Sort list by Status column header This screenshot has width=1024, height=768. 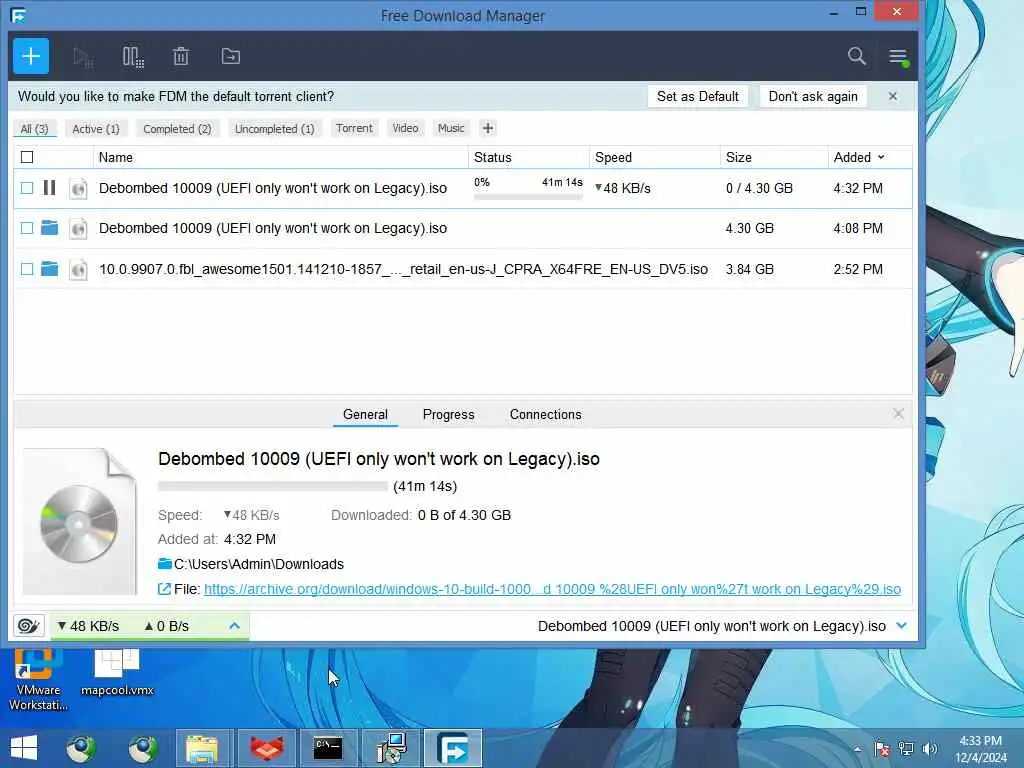click(492, 157)
